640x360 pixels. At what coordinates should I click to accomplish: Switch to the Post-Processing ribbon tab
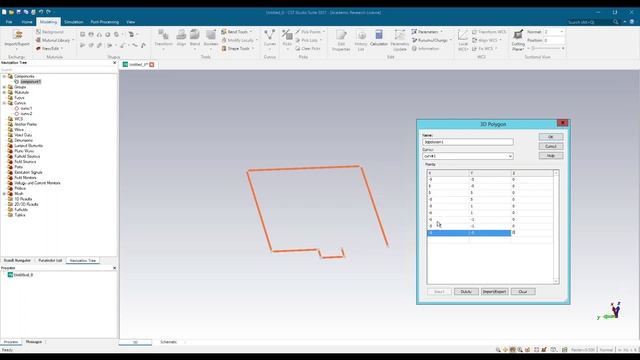(x=104, y=22)
